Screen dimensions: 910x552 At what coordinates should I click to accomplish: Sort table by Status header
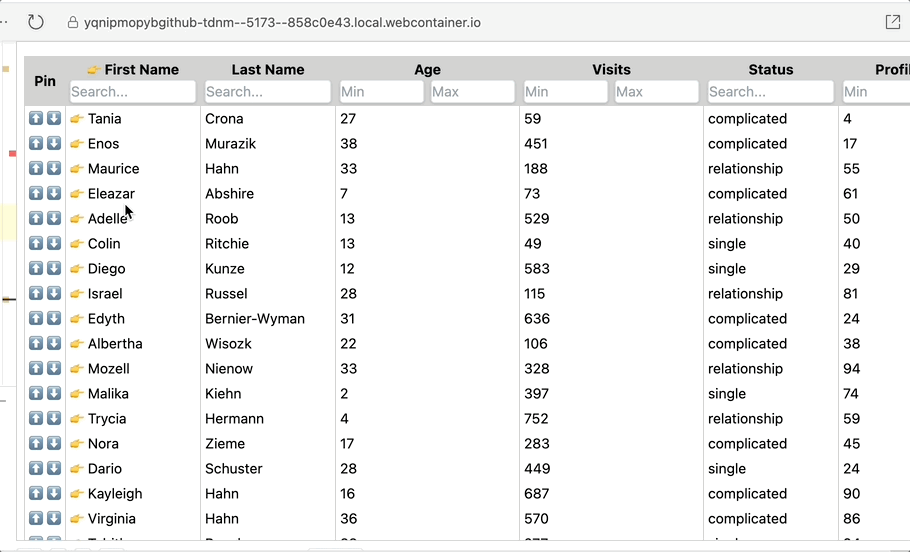[x=770, y=70]
